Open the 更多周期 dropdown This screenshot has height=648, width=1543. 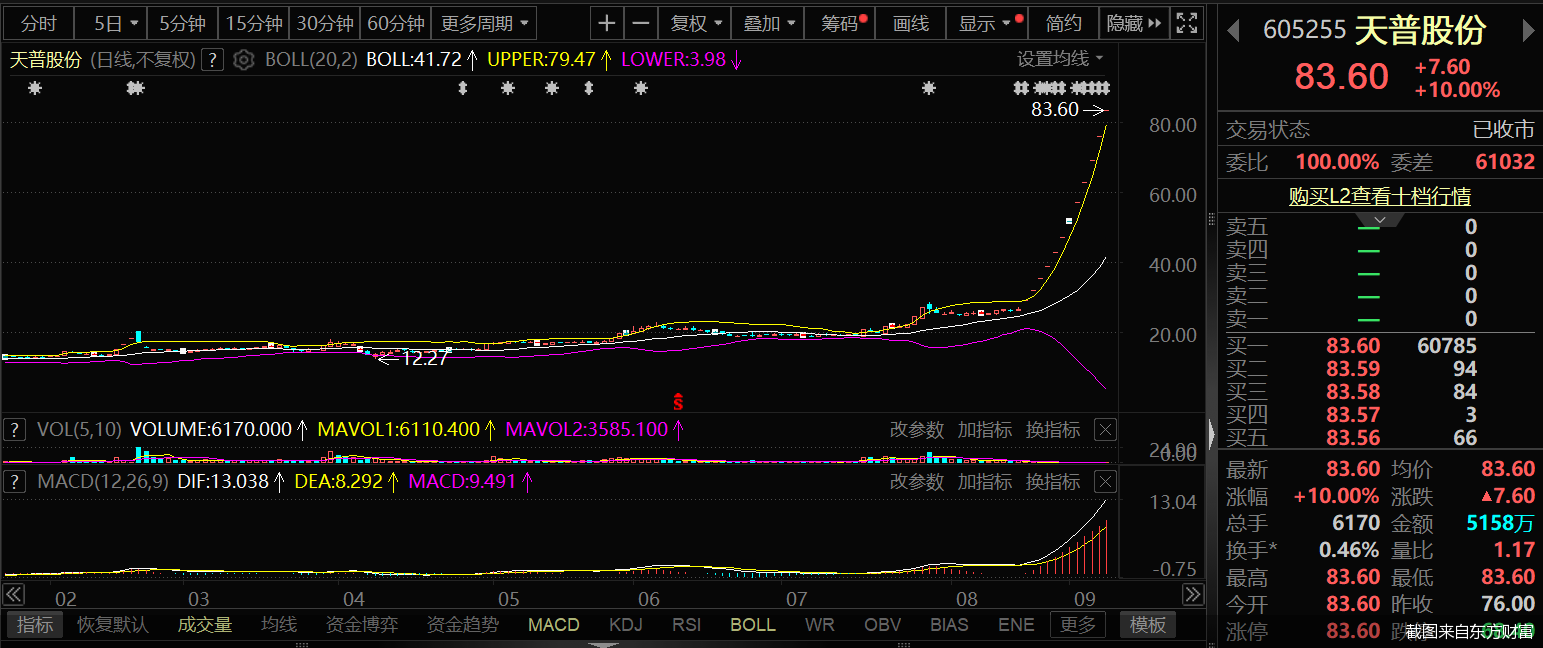[486, 23]
